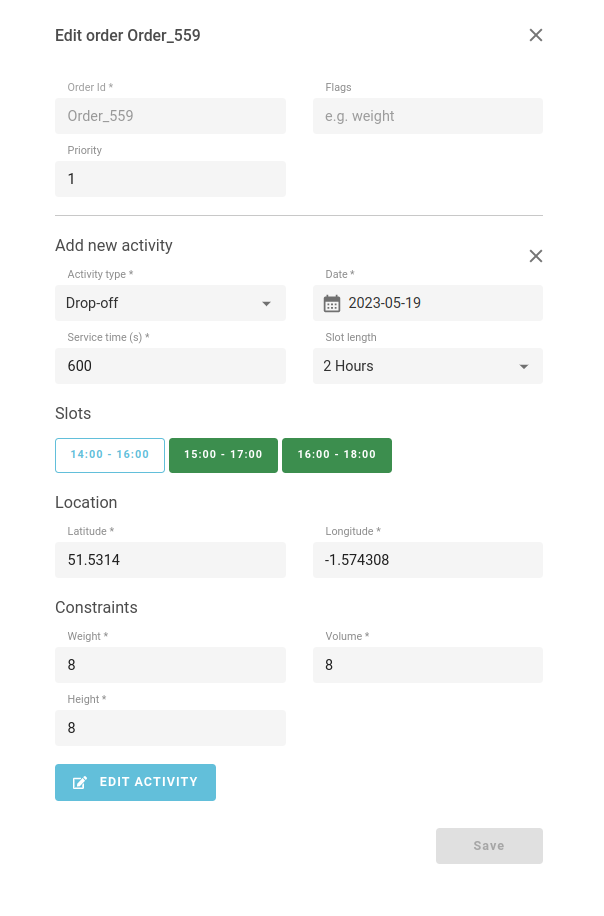
Task: Toggle the 16:00 - 18:00 slot
Action: (337, 455)
